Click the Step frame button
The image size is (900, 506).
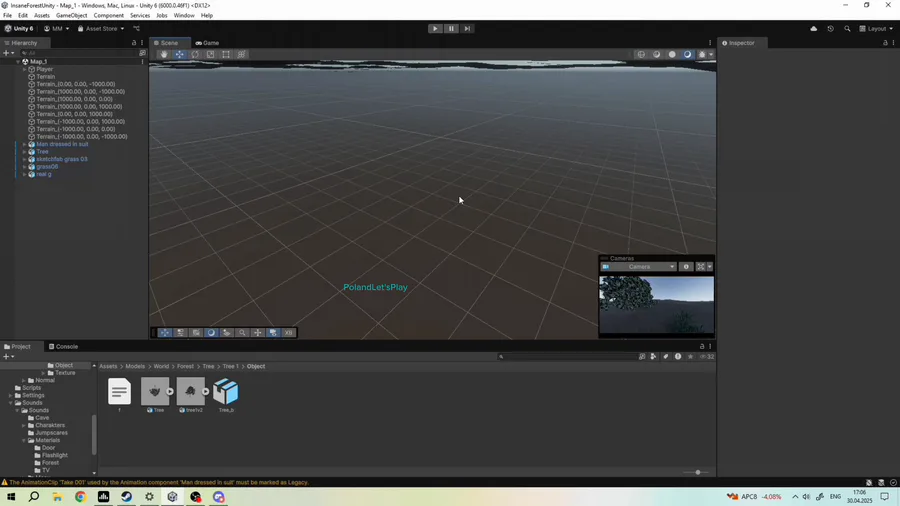coord(467,29)
